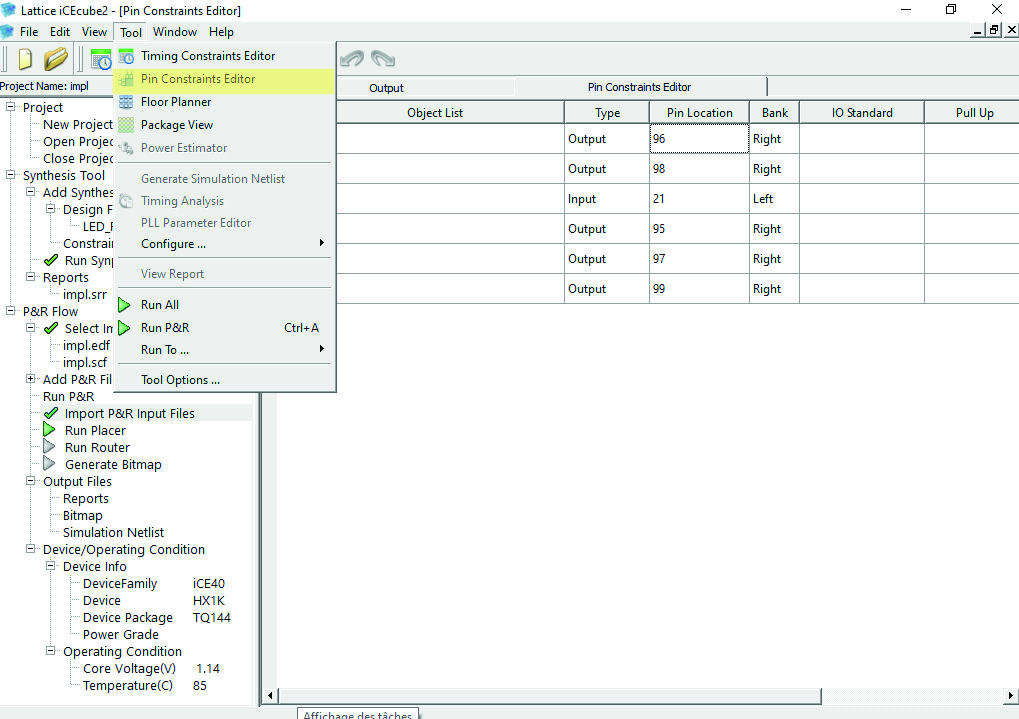Screen dimensions: 1019x719
Task: Click the scrollbar right arrow button
Action: pos(1011,696)
